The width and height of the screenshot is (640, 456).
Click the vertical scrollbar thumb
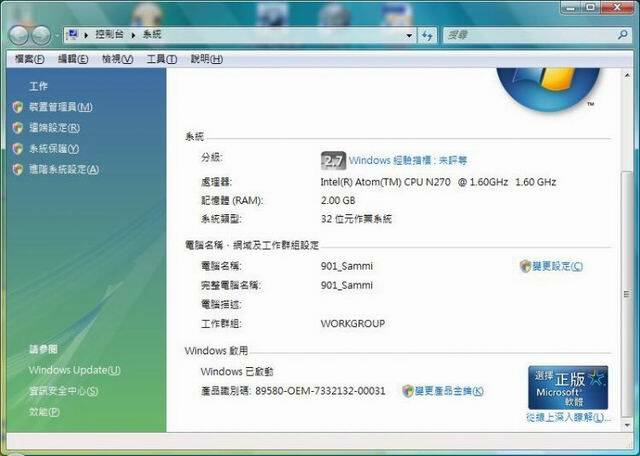tap(627, 294)
